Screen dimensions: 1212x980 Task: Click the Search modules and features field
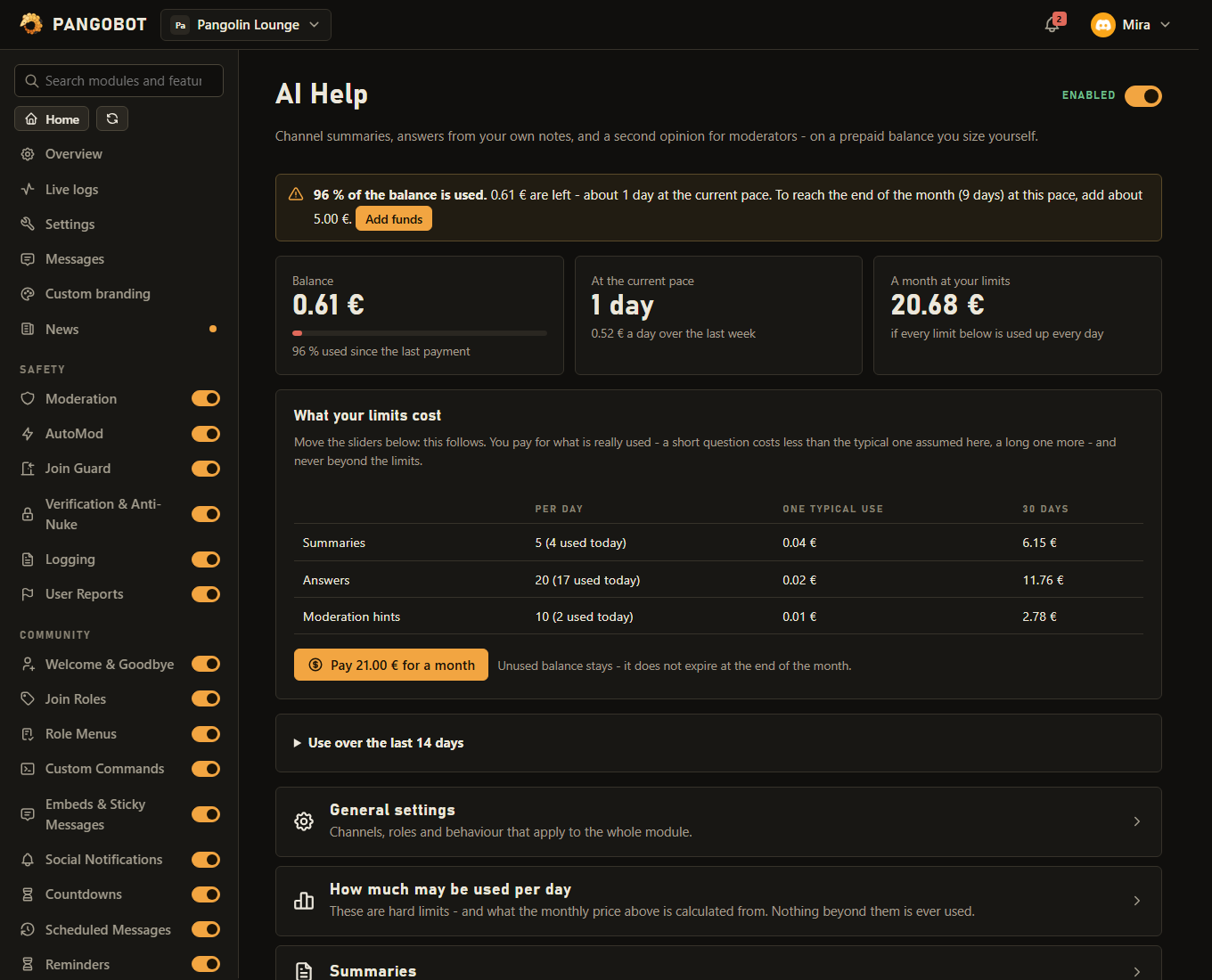click(119, 81)
